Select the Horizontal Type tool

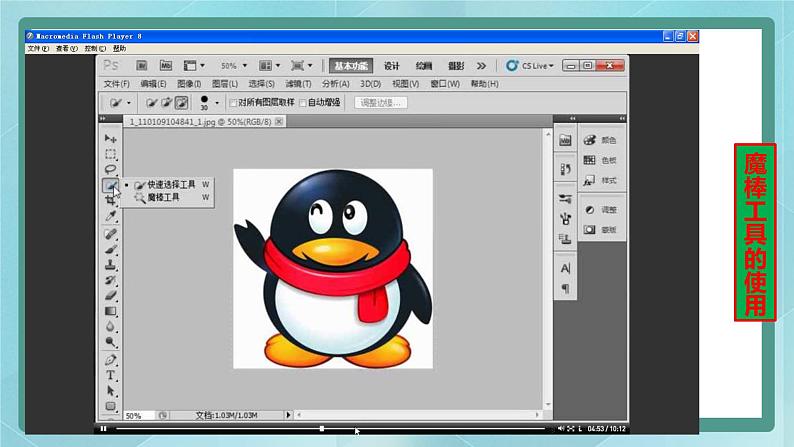click(110, 375)
